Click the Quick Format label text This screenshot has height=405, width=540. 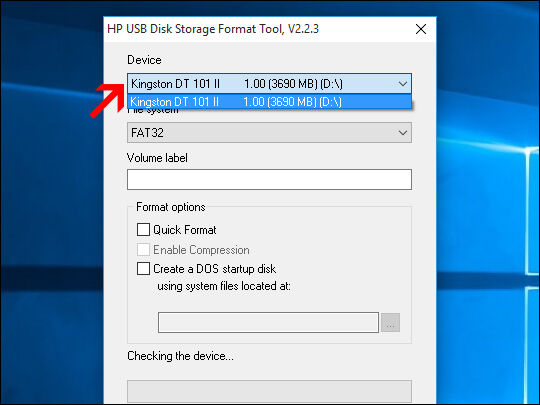pyautogui.click(x=185, y=230)
